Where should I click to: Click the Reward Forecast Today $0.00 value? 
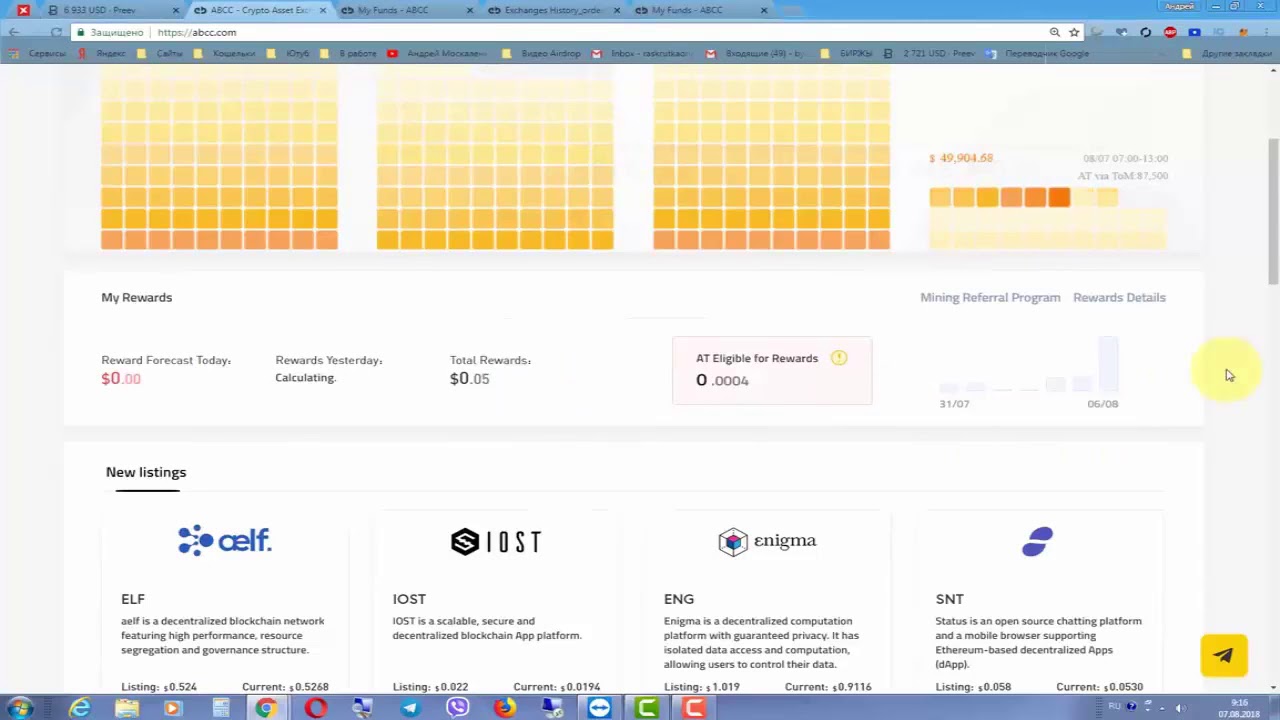click(x=121, y=378)
